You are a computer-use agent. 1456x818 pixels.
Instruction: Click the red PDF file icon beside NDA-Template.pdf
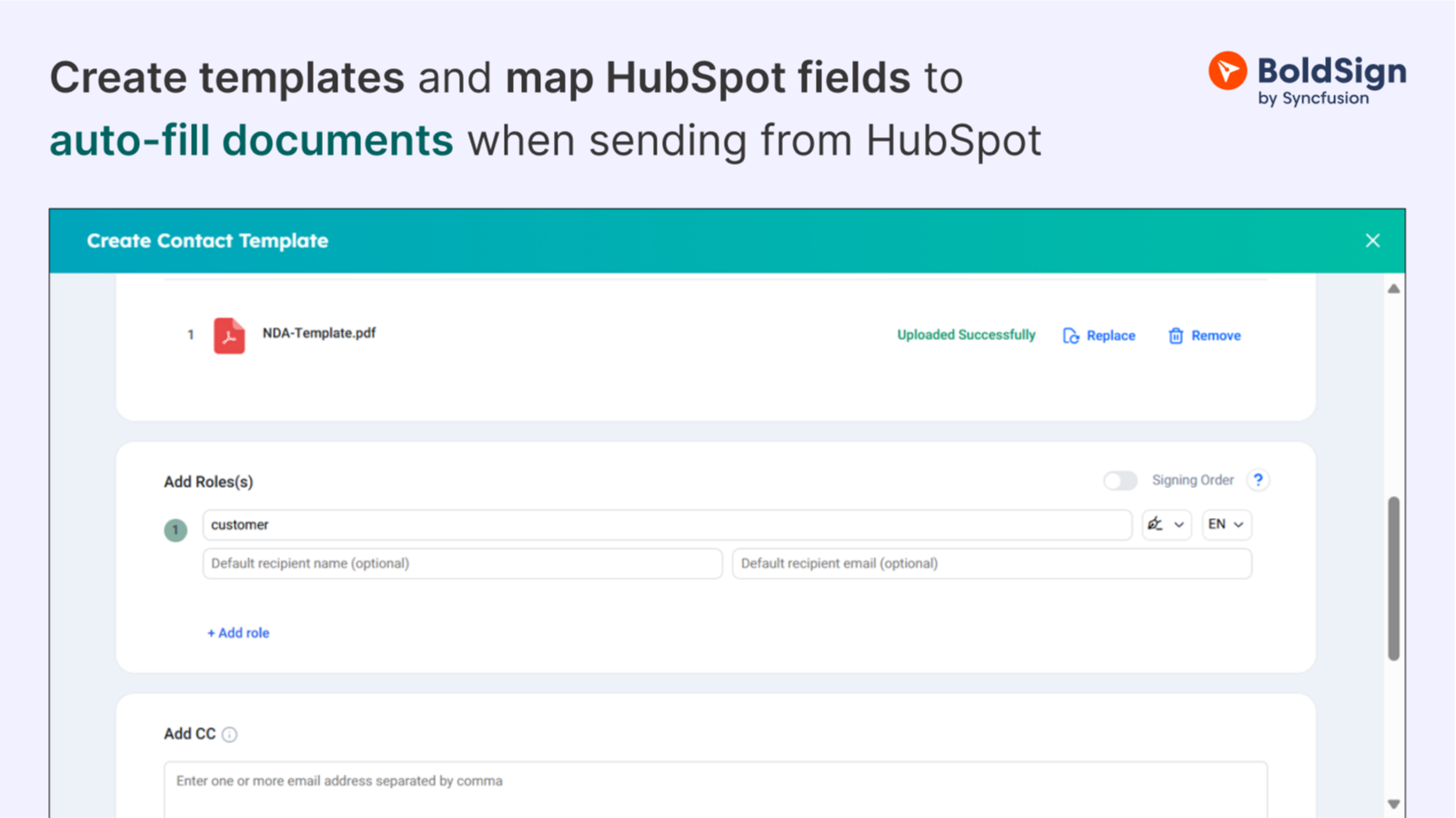pyautogui.click(x=228, y=334)
